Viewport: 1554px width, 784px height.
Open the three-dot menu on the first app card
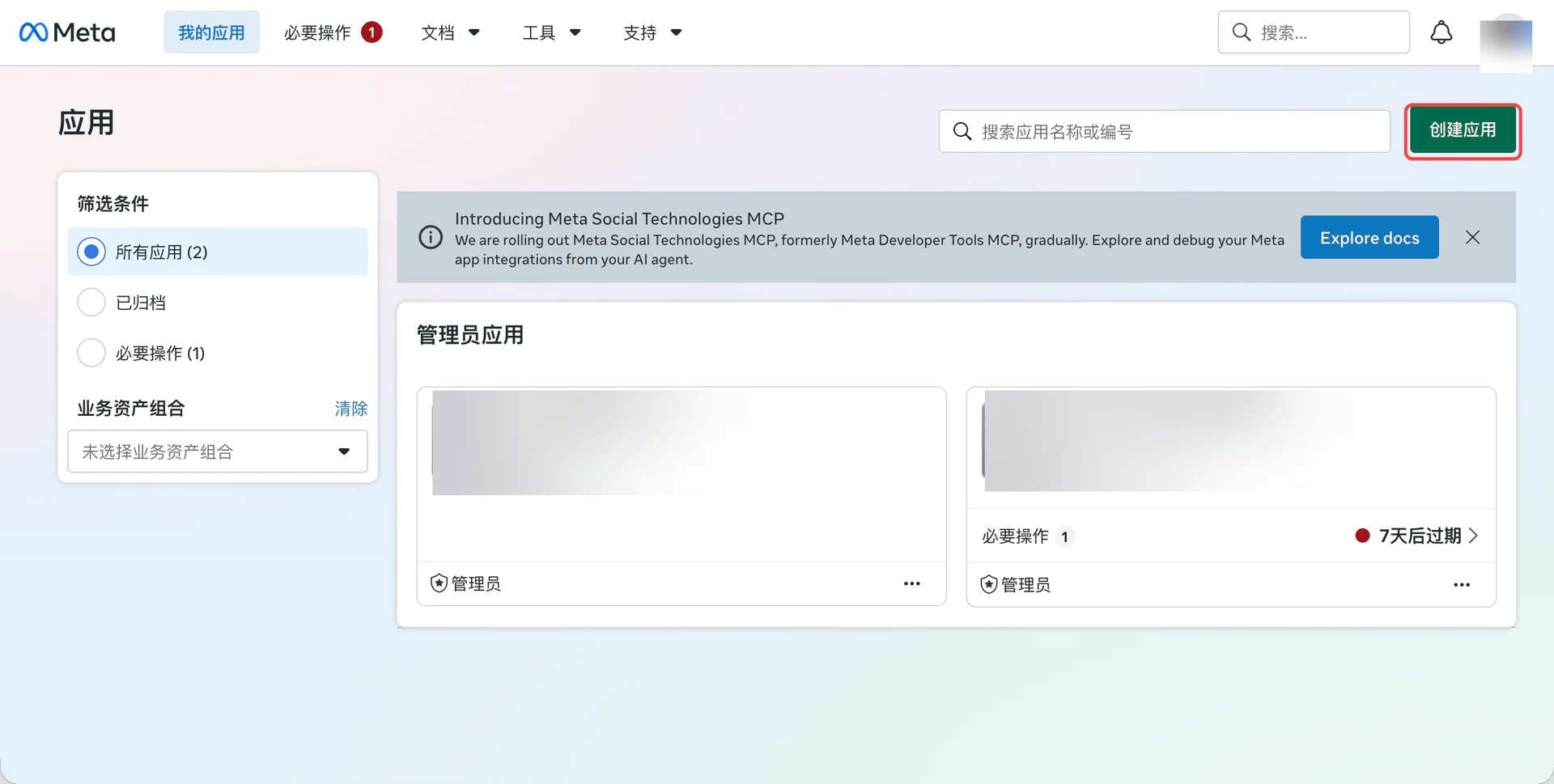912,583
